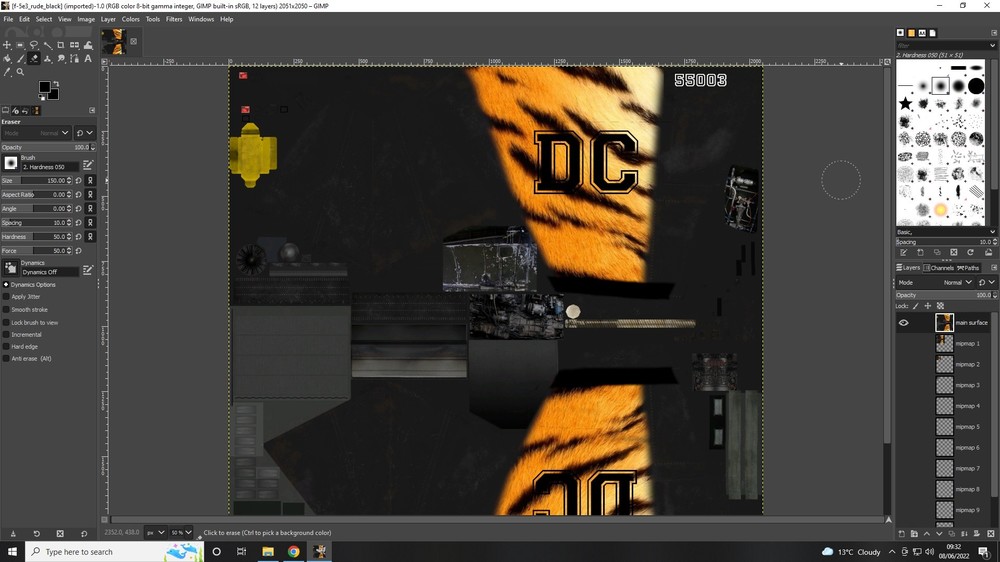The image size is (1000, 562).
Task: Enable Smooth stroke checkbox
Action: (6, 309)
